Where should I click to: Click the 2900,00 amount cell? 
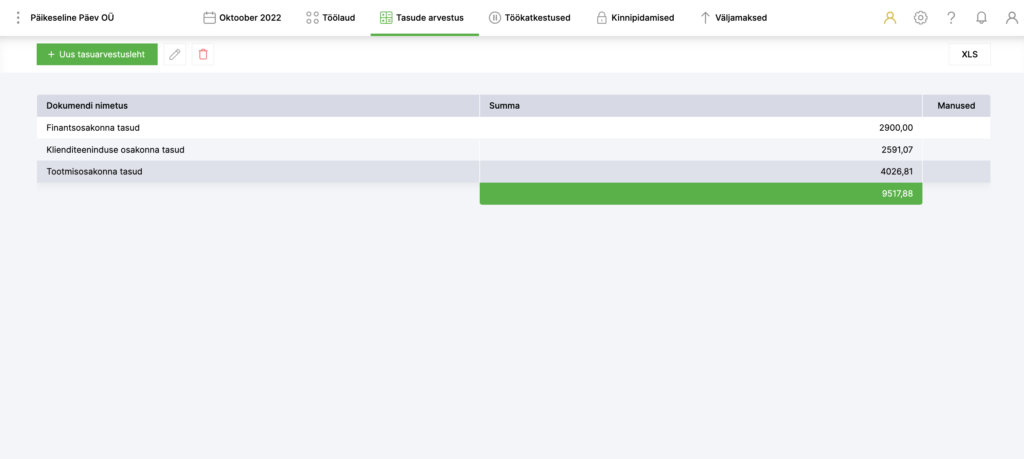[701, 128]
